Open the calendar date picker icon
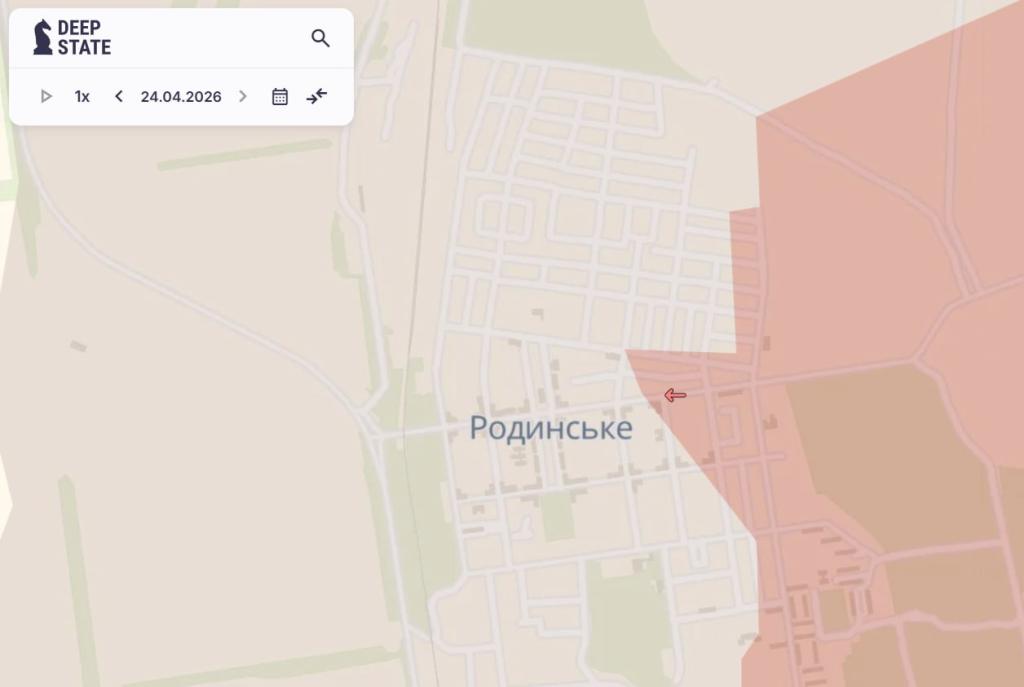The image size is (1024, 687). point(280,97)
